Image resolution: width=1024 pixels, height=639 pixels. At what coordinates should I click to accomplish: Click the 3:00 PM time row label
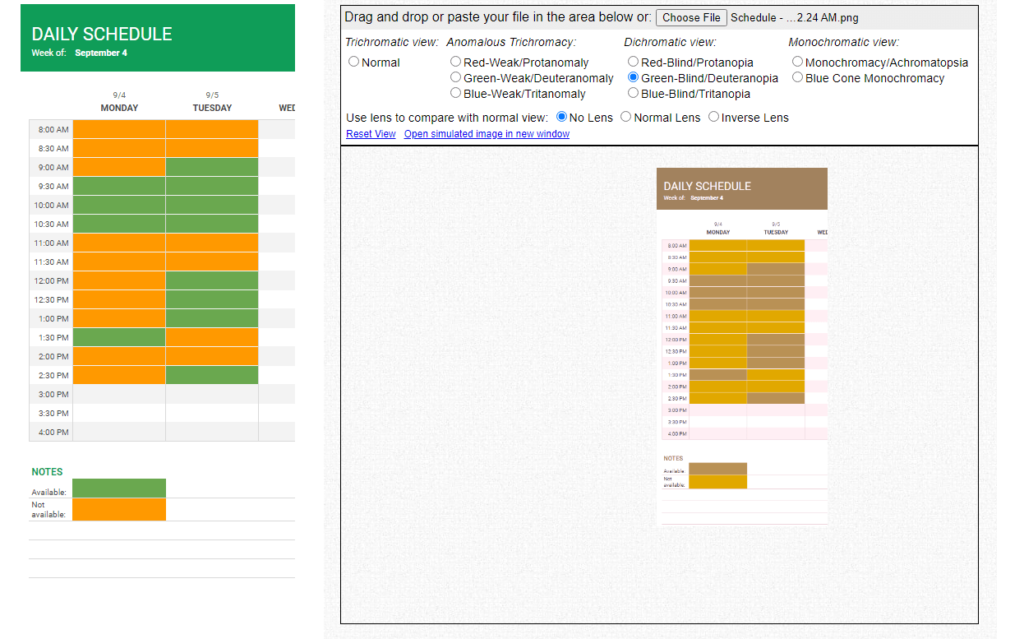pyautogui.click(x=53, y=395)
